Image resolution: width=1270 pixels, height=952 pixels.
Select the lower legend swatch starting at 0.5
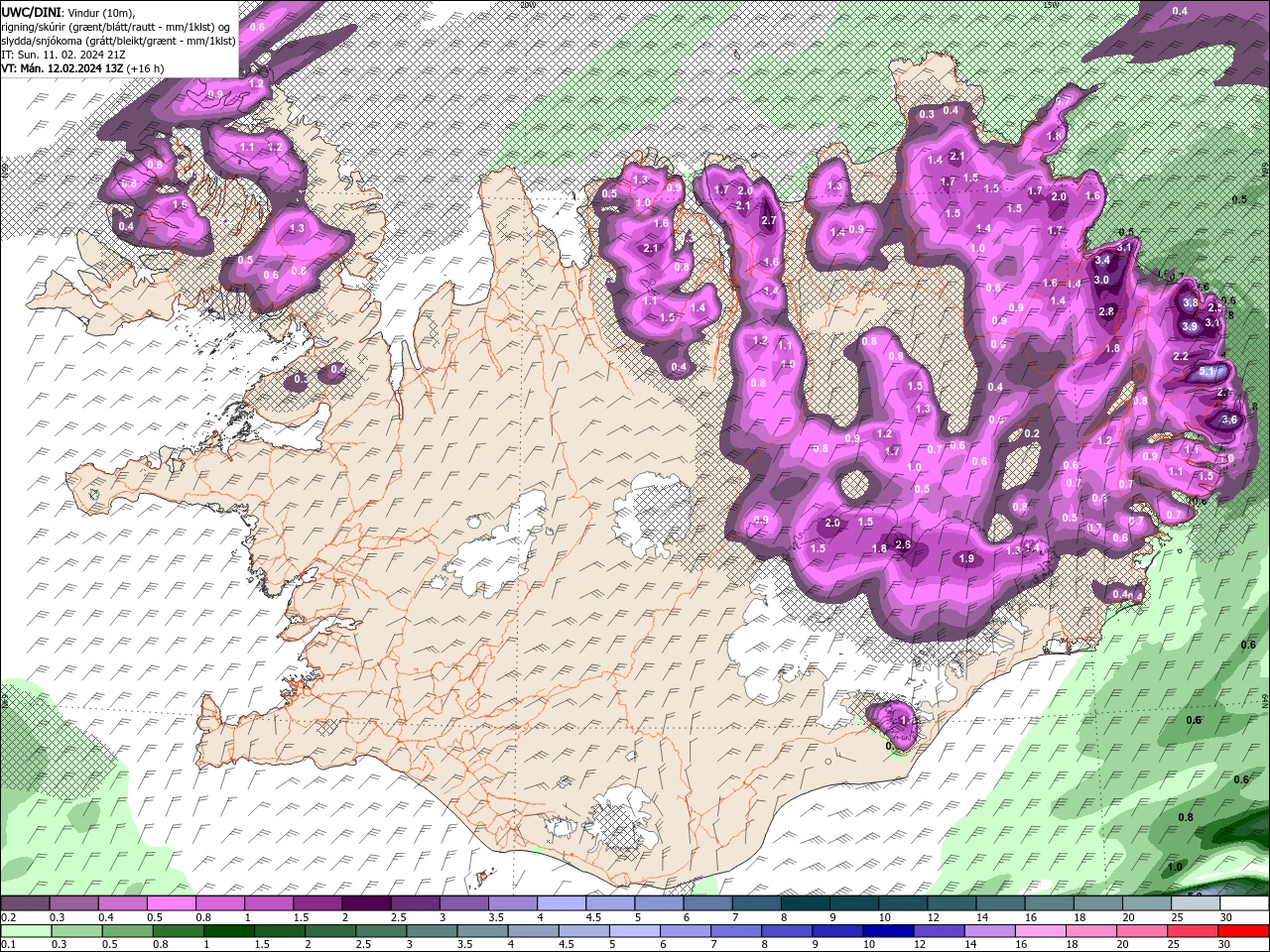coord(127,930)
